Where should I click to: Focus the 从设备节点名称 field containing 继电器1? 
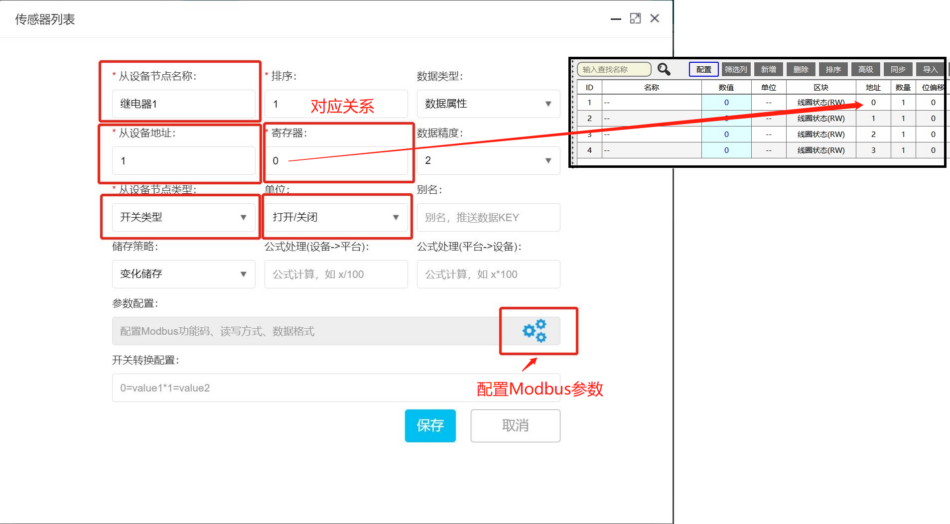[x=184, y=104]
